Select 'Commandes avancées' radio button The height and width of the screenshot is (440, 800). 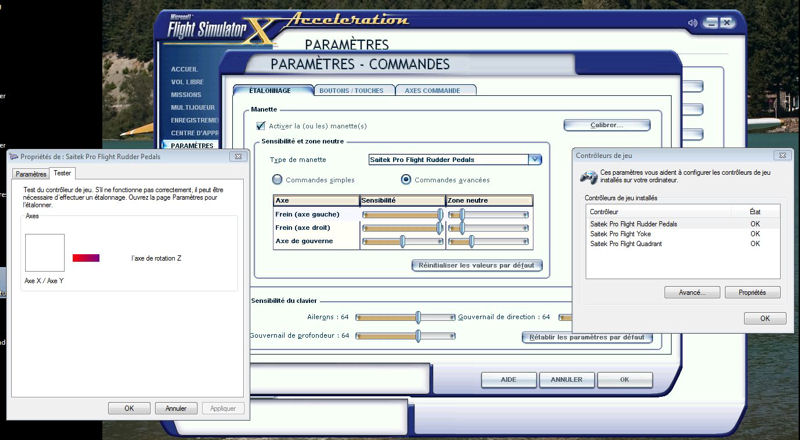tap(406, 180)
